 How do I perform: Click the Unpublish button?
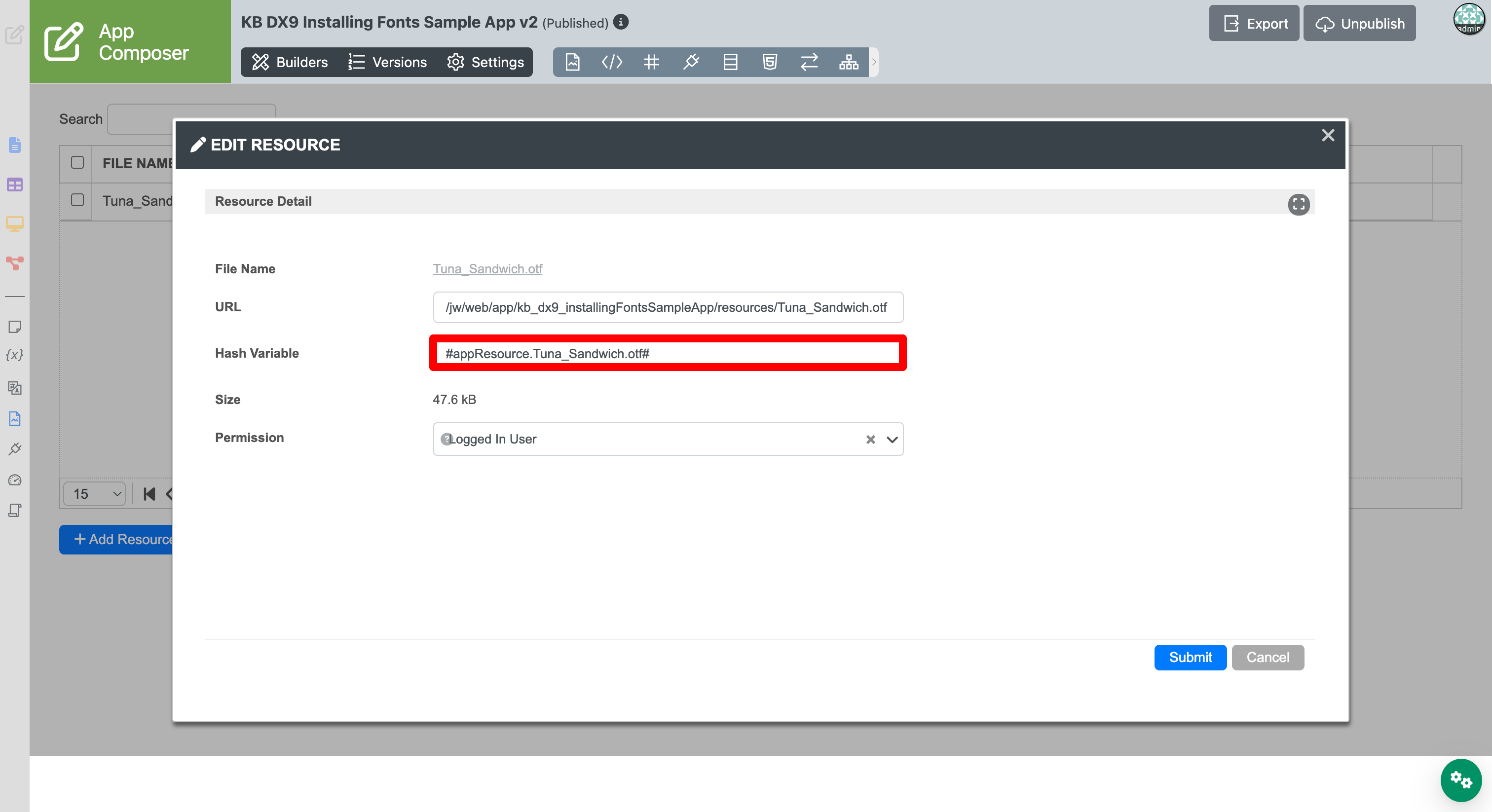(1359, 23)
